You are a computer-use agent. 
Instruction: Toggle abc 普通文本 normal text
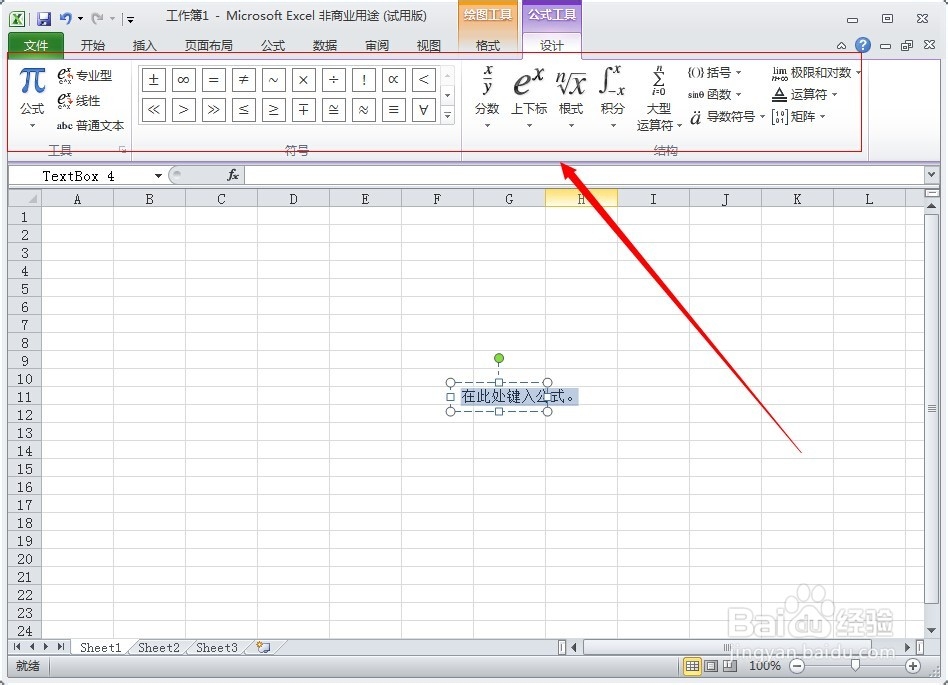pos(90,125)
